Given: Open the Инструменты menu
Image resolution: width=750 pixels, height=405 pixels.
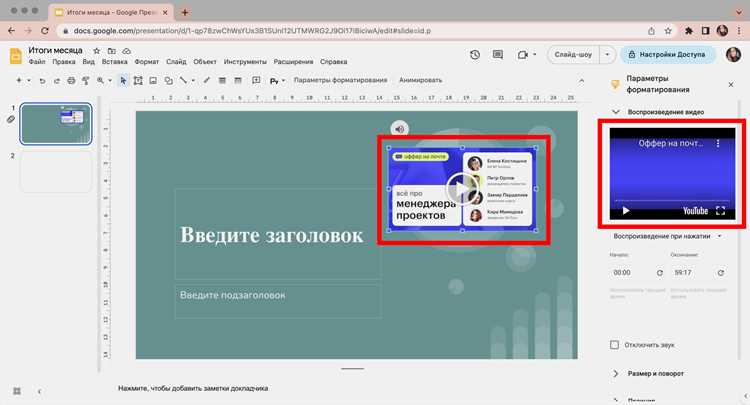Looking at the screenshot, I should tap(245, 62).
